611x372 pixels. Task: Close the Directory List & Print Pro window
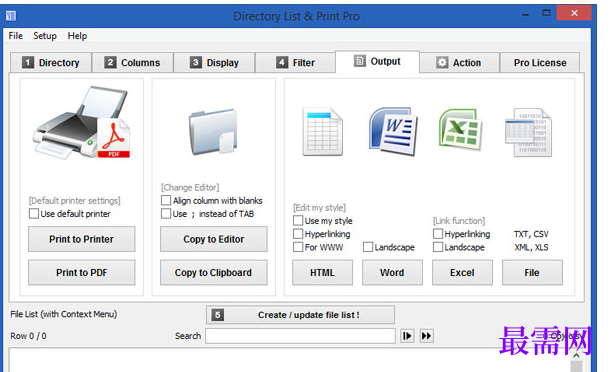(574, 13)
